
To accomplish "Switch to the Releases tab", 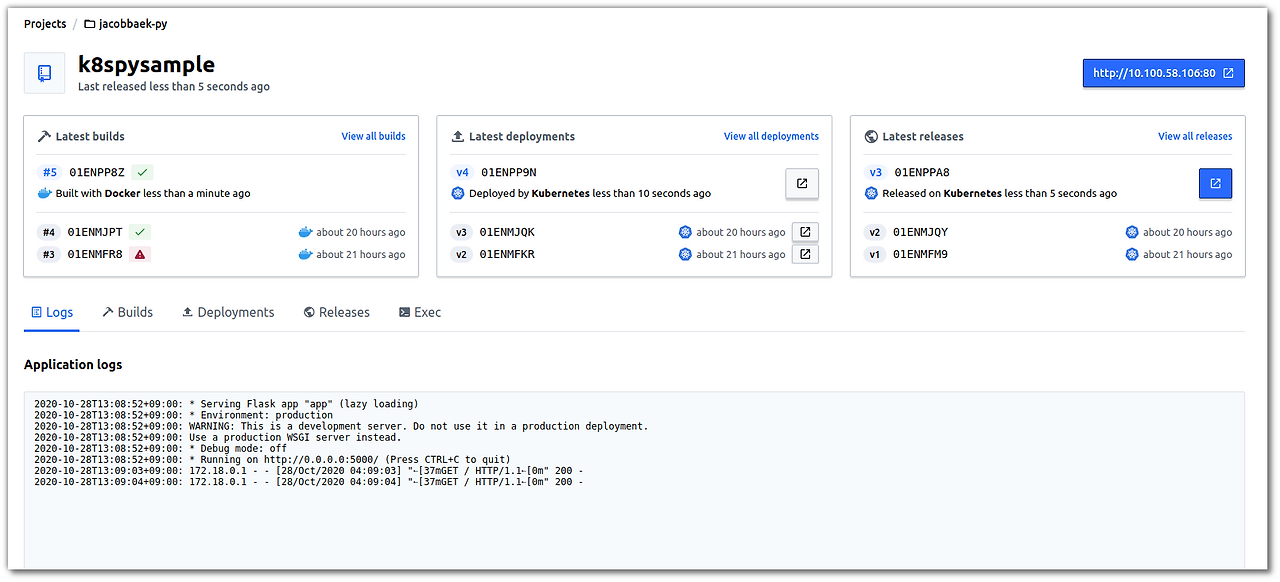I will click(x=336, y=312).
